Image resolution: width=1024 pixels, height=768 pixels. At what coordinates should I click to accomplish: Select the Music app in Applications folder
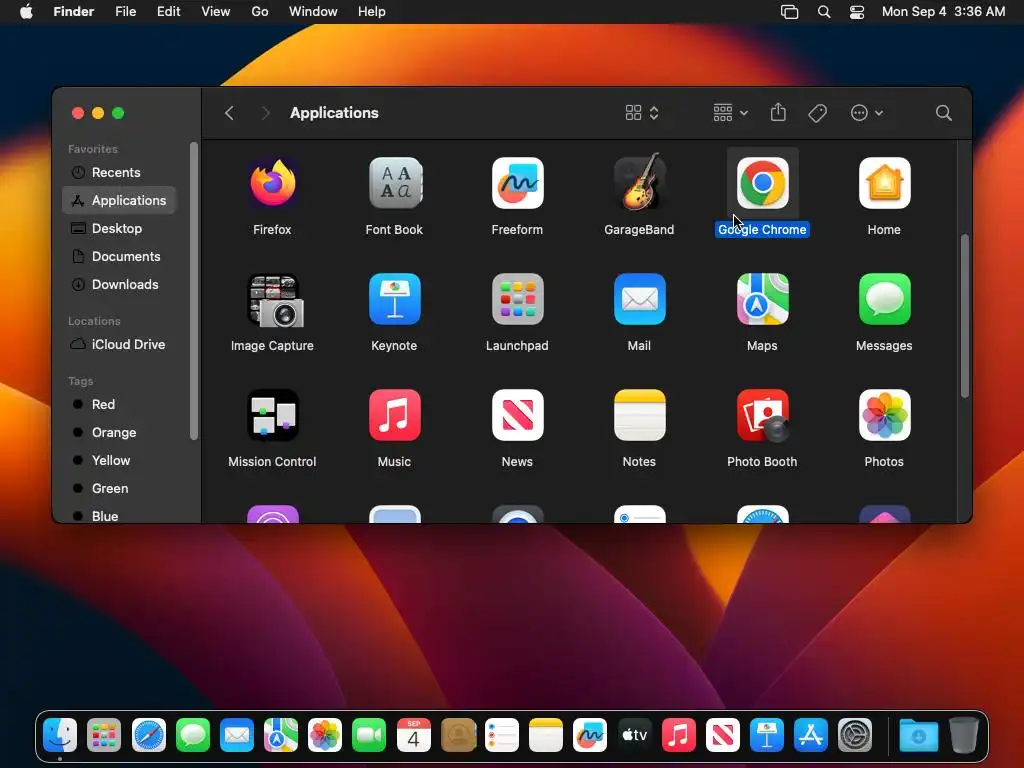pos(394,415)
